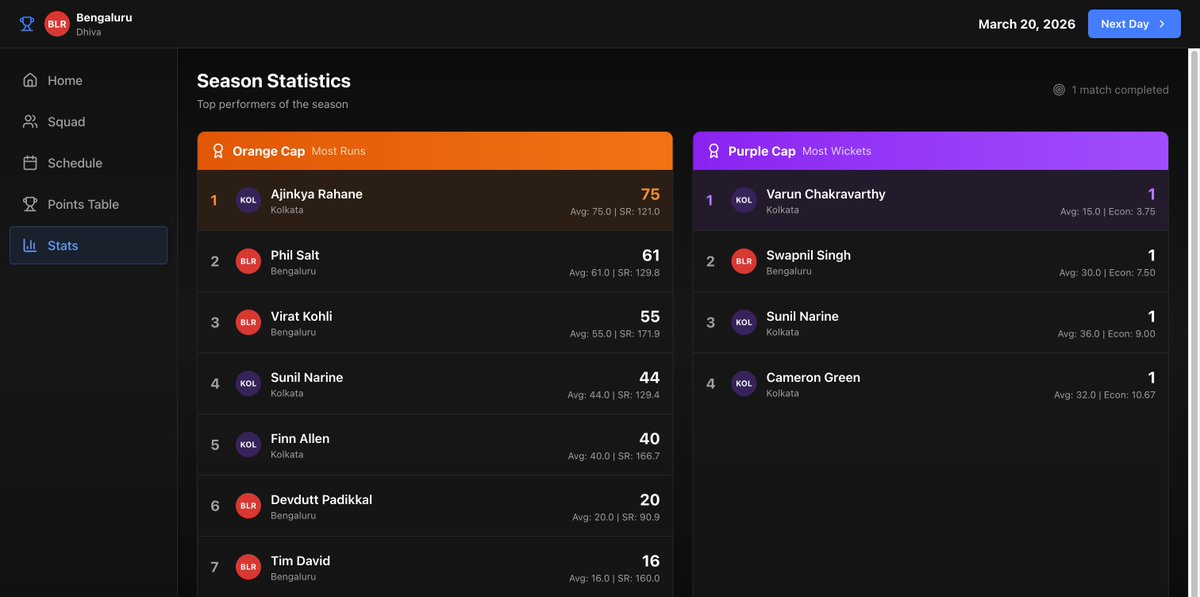The width and height of the screenshot is (1200, 597).
Task: Click Virat Kohli's BLR team badge
Action: [x=248, y=322]
